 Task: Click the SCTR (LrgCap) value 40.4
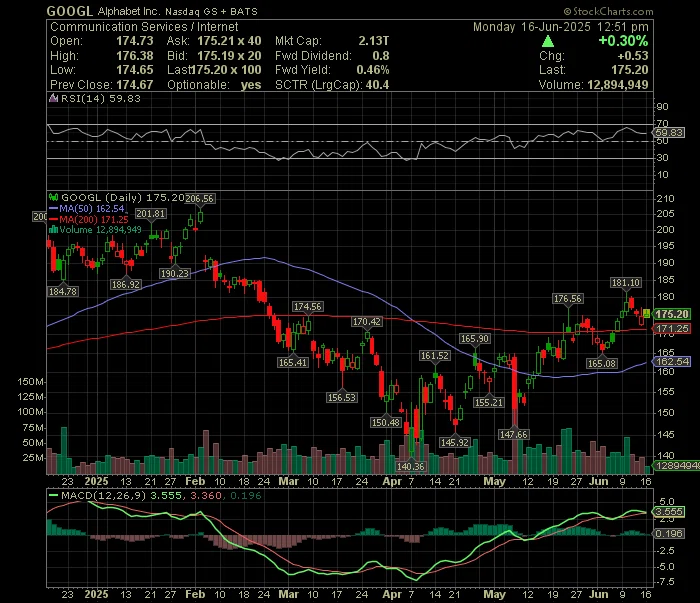pyautogui.click(x=377, y=85)
